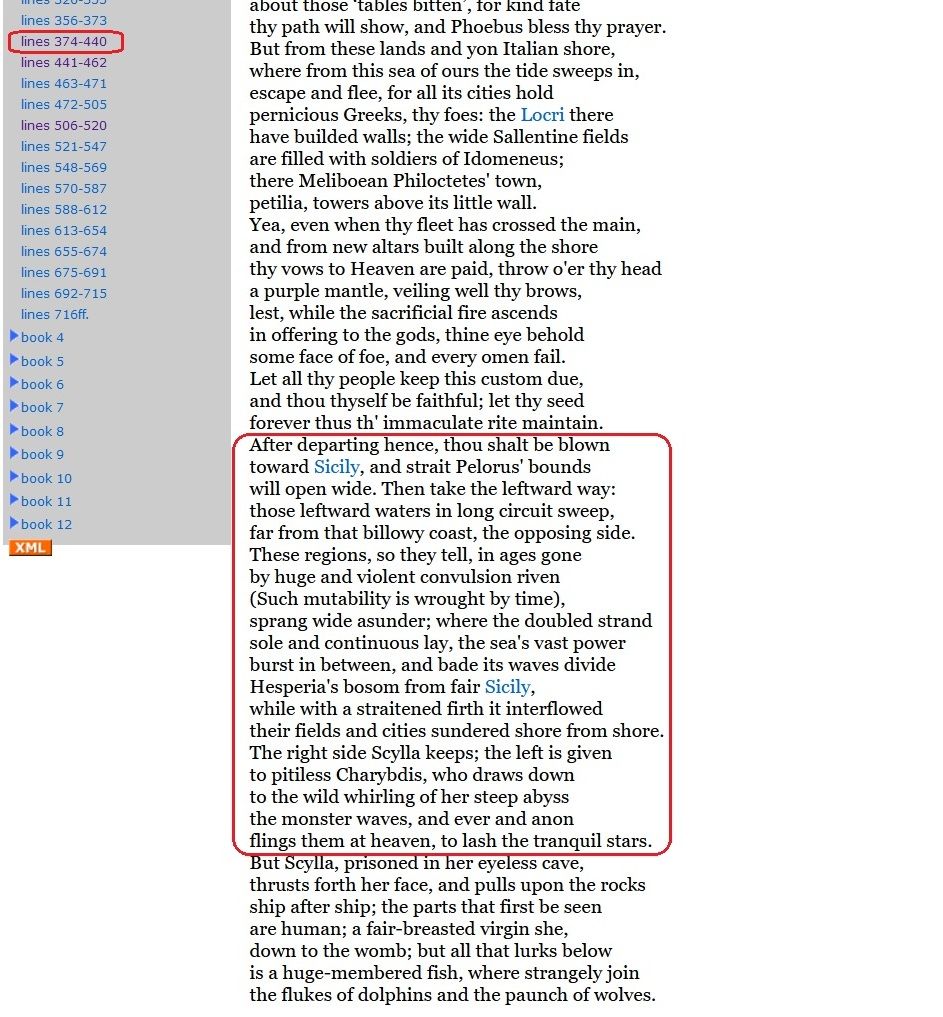Open book 11 link
This screenshot has height=1017, width=943.
46,501
